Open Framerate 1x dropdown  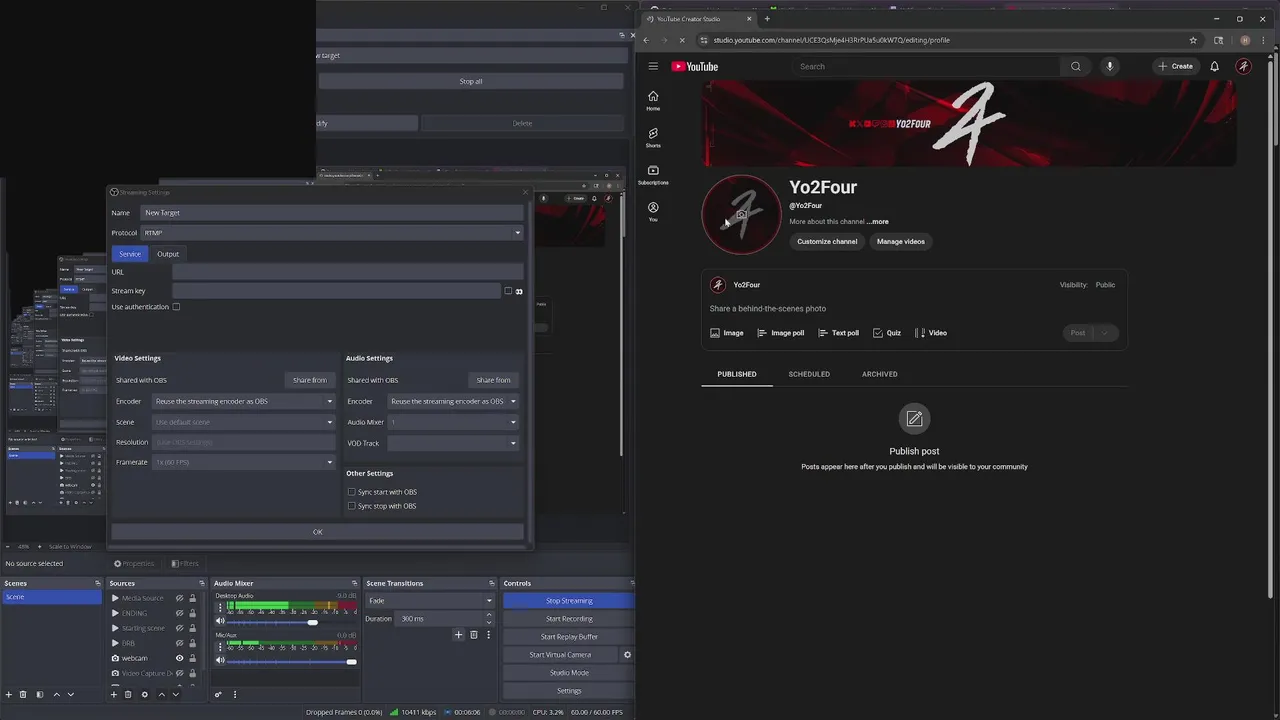click(244, 462)
